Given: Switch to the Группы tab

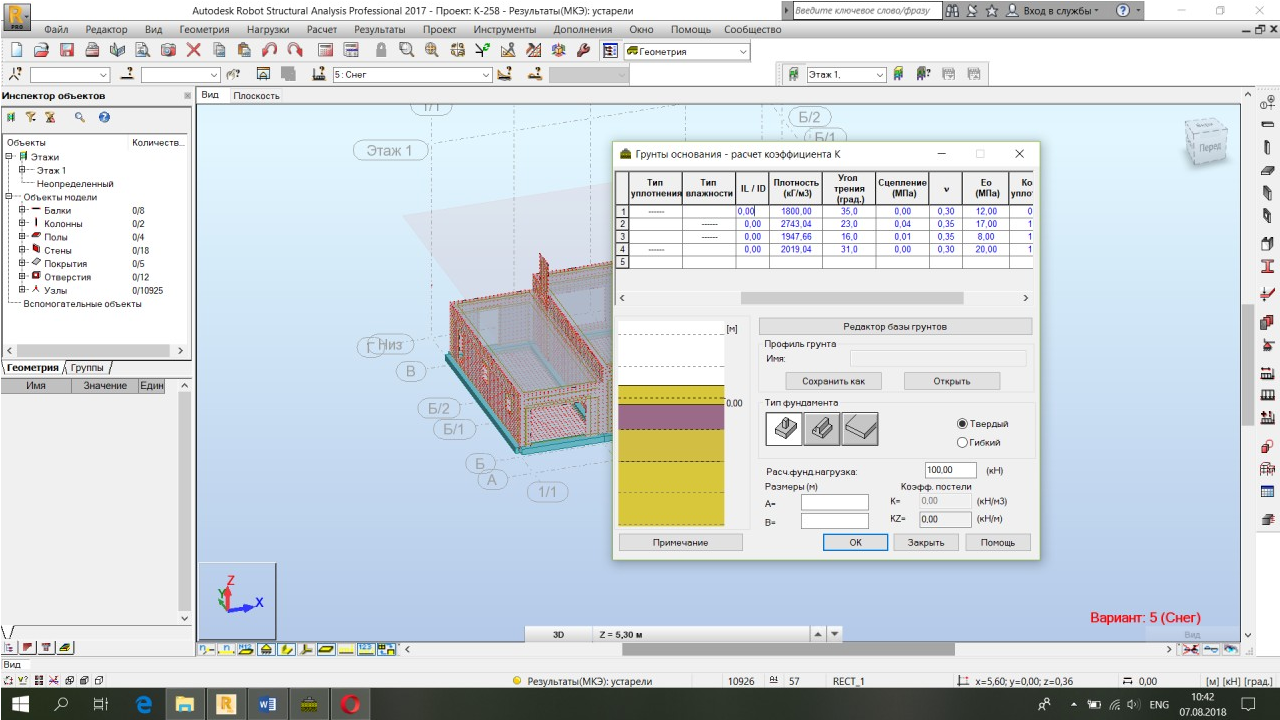Looking at the screenshot, I should point(86,367).
